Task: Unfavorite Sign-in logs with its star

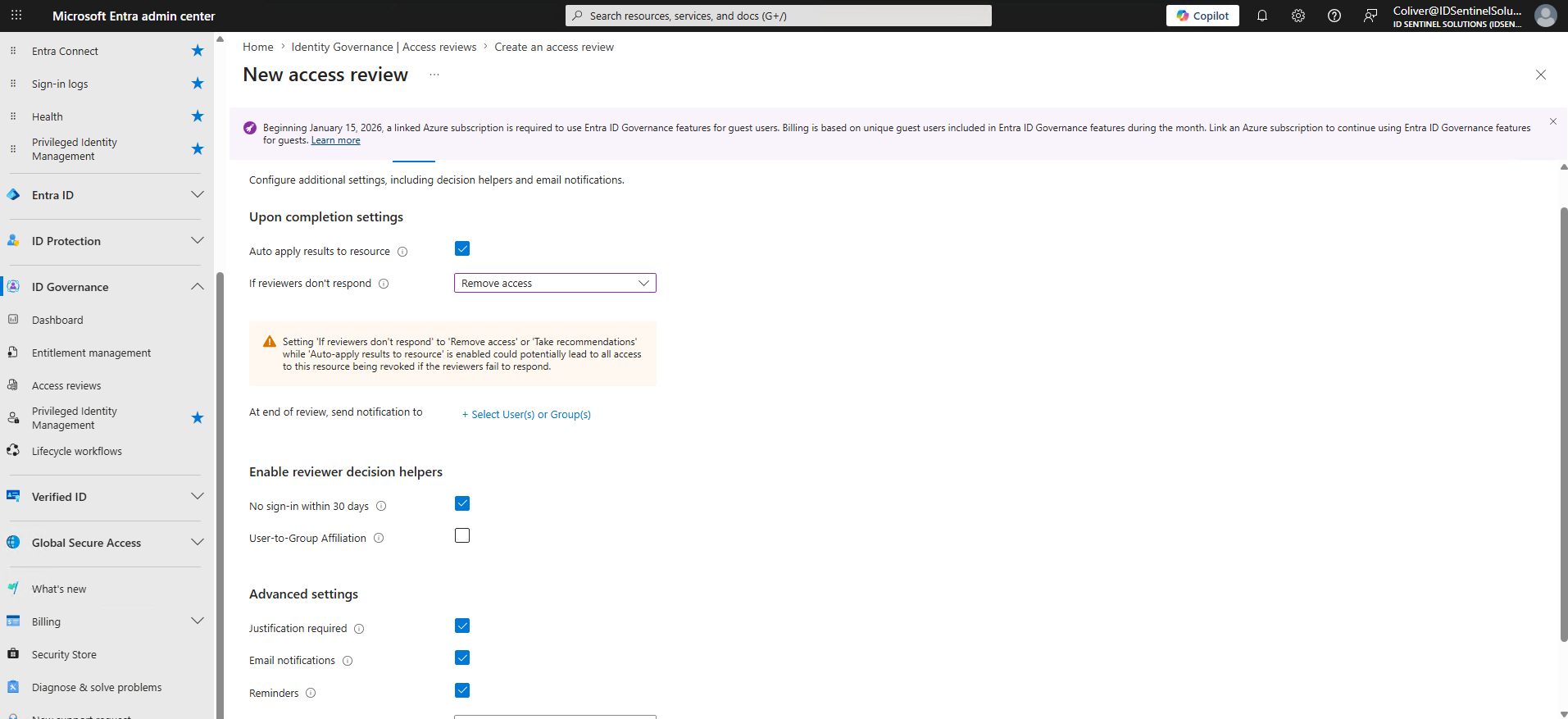Action: click(198, 84)
